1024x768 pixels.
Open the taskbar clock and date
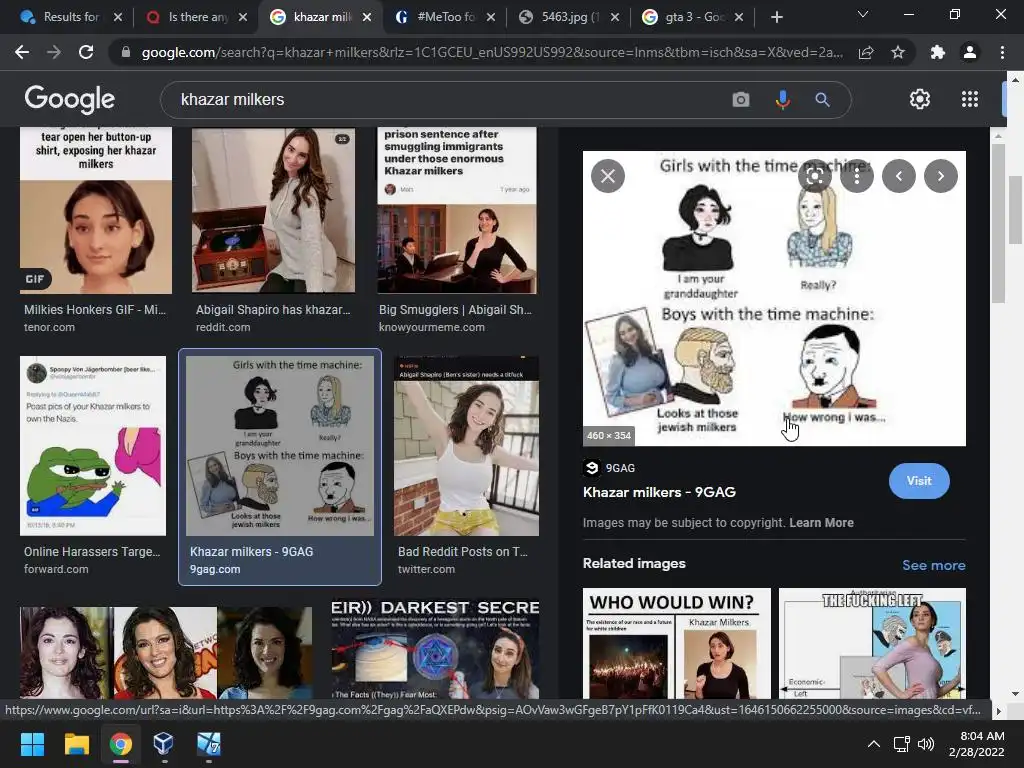click(x=977, y=744)
